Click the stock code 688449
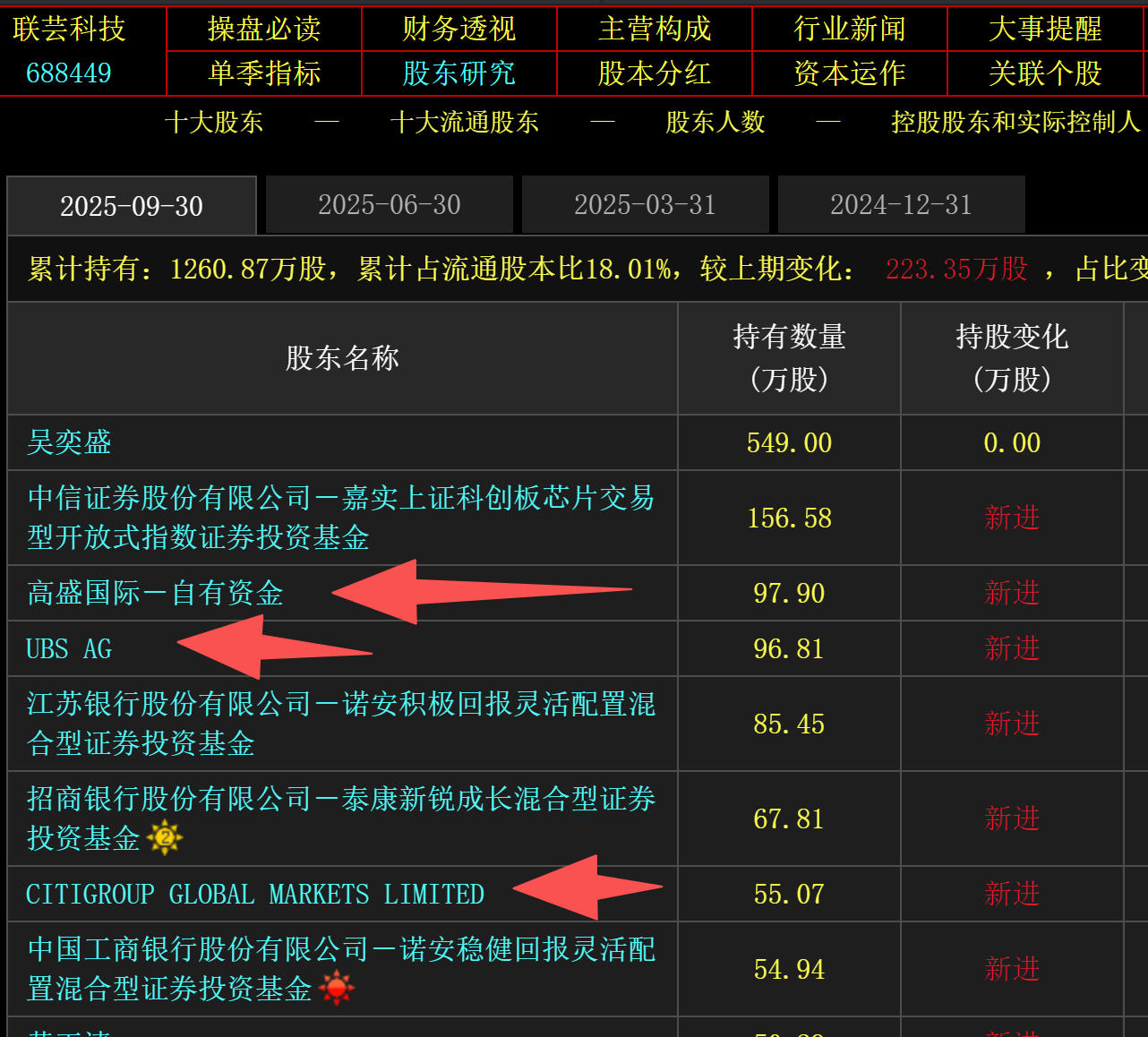The height and width of the screenshot is (1037, 1148). coord(69,73)
